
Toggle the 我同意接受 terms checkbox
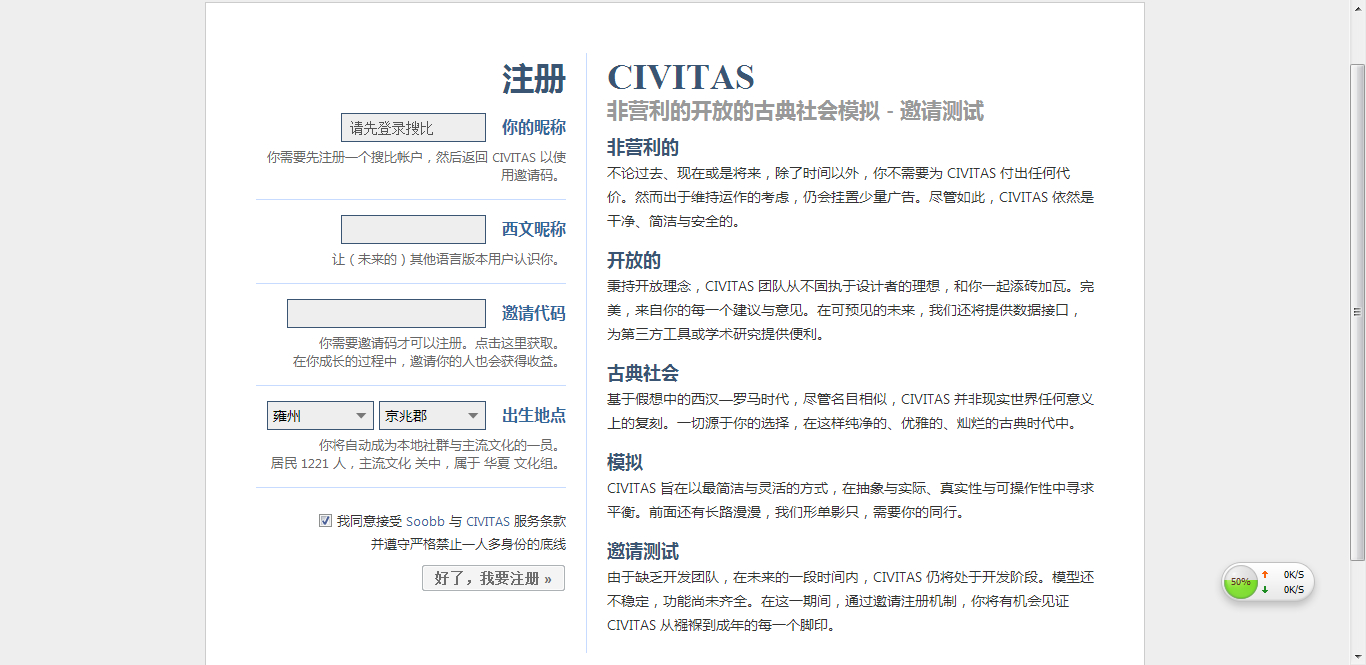click(325, 521)
